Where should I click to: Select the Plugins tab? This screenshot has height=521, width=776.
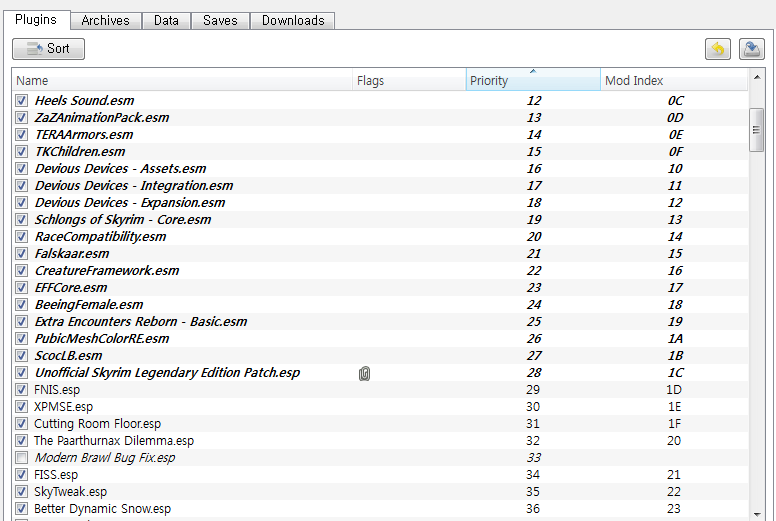click(x=36, y=19)
